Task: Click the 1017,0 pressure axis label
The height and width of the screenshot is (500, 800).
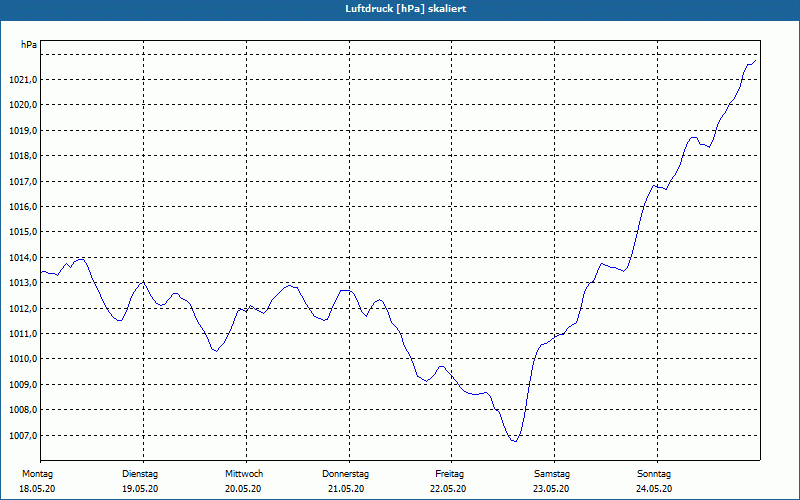Action: pos(23,181)
